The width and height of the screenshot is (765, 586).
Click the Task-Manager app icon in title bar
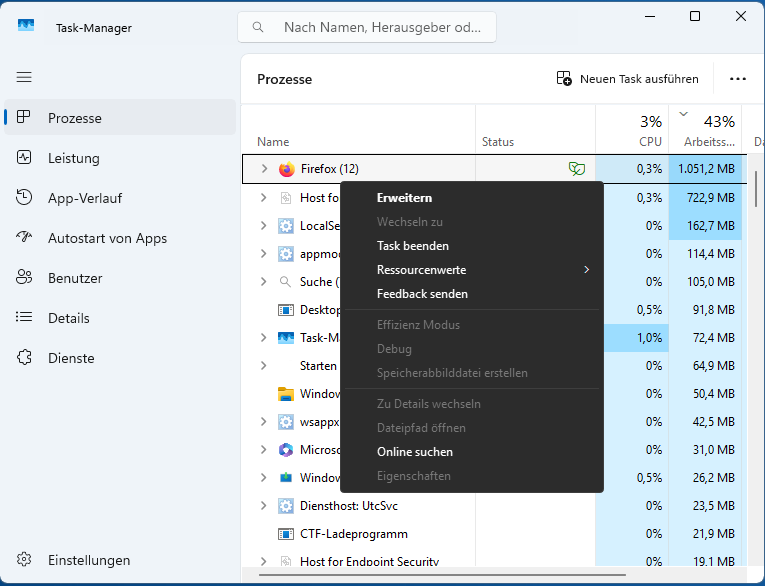point(26,24)
